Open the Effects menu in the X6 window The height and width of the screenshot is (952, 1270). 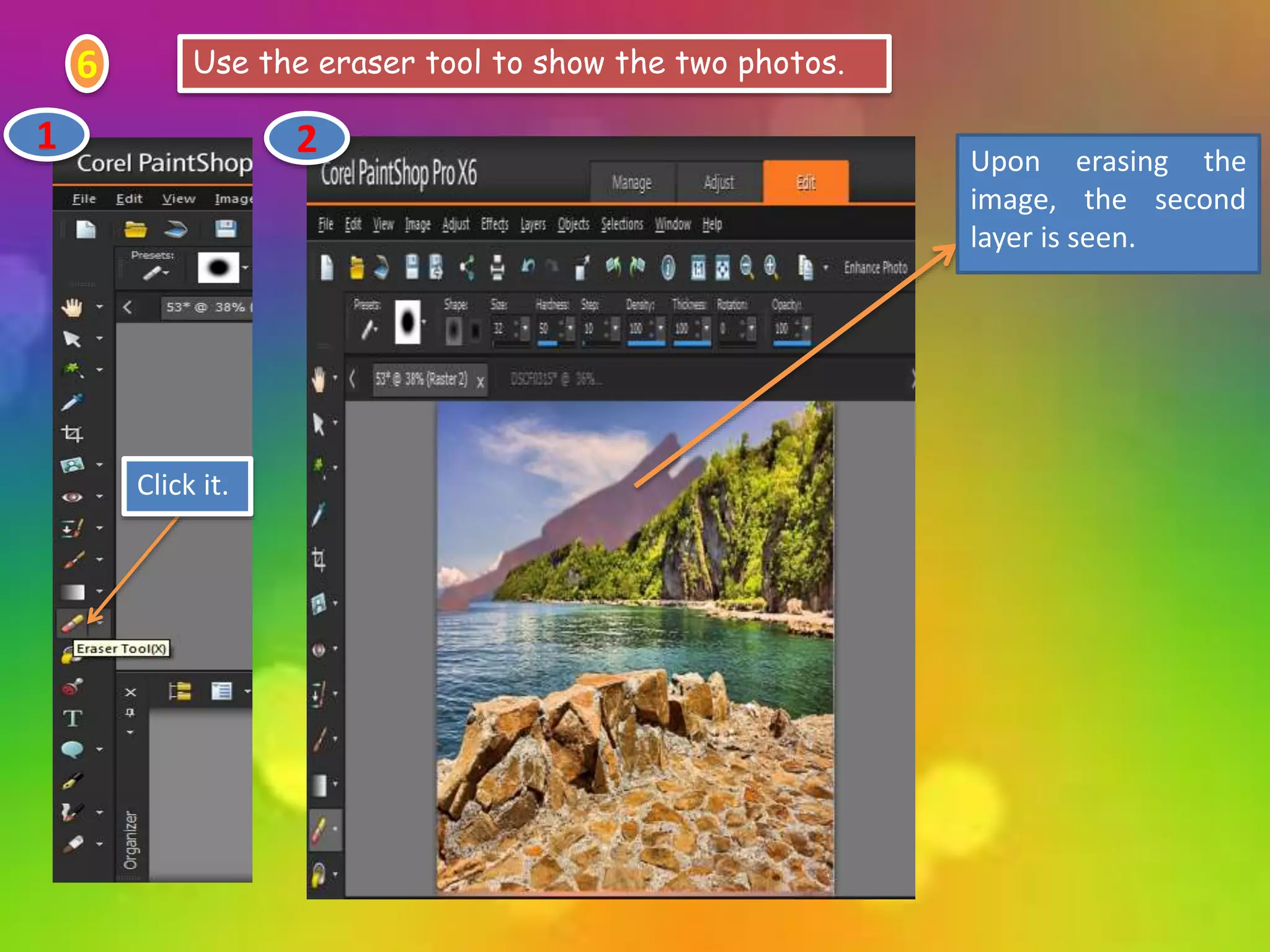(x=494, y=224)
